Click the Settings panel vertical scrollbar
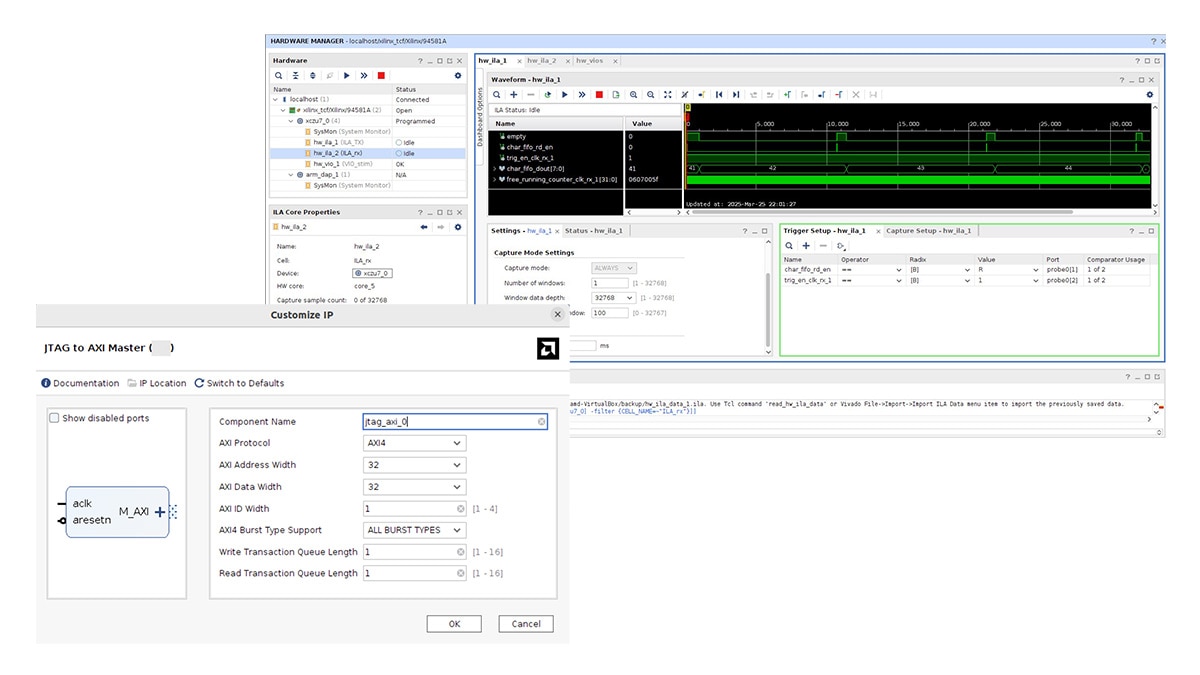Viewport: 1200px width, 675px height. 768,310
